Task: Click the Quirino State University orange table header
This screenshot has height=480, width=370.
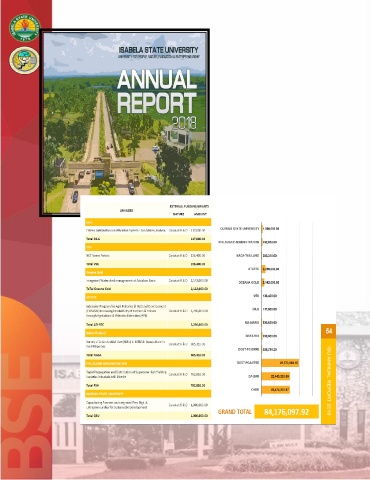Action: tap(148, 394)
